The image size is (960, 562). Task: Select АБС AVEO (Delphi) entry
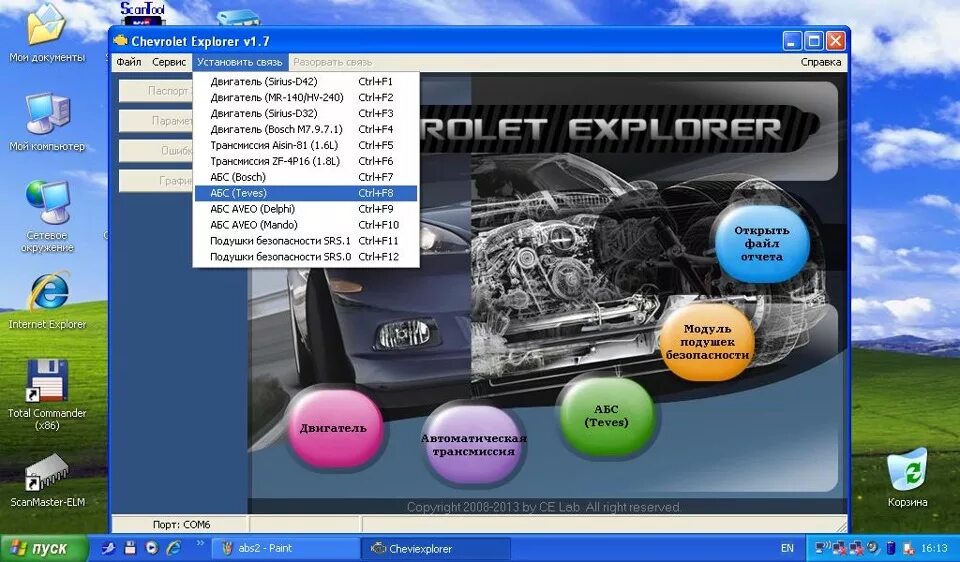click(306, 209)
